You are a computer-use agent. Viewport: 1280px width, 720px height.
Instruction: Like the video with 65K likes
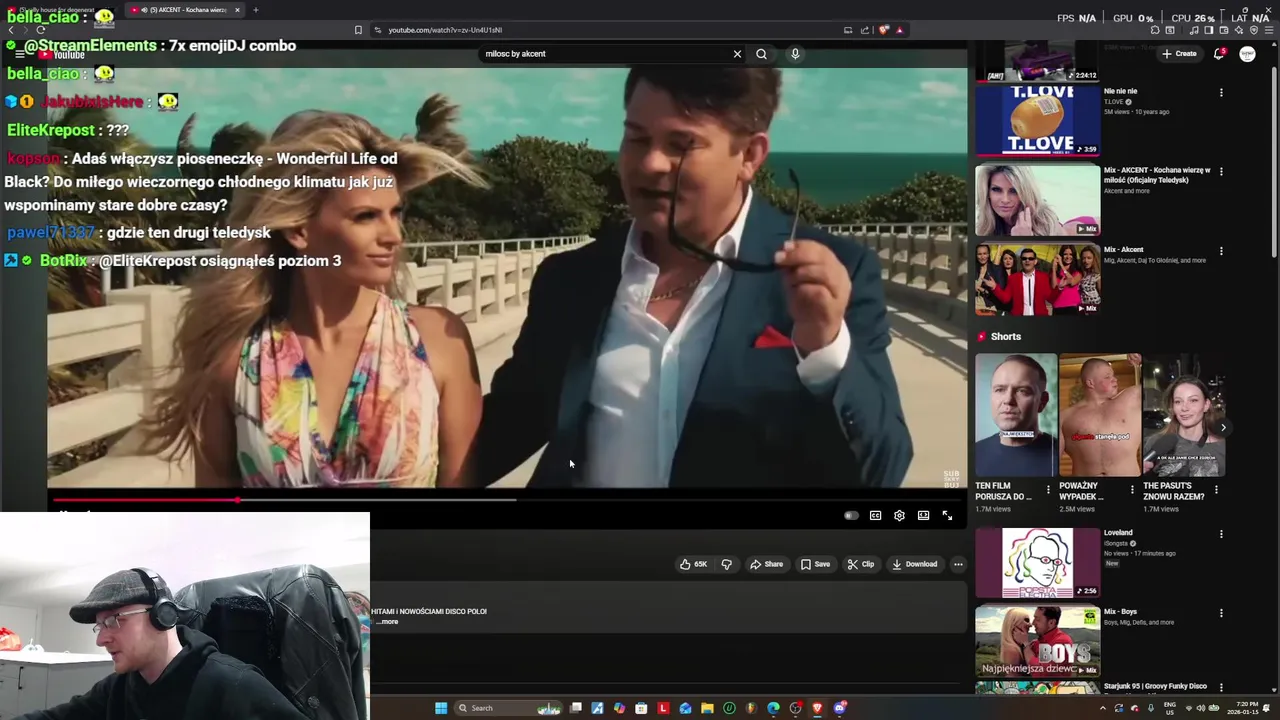(692, 564)
